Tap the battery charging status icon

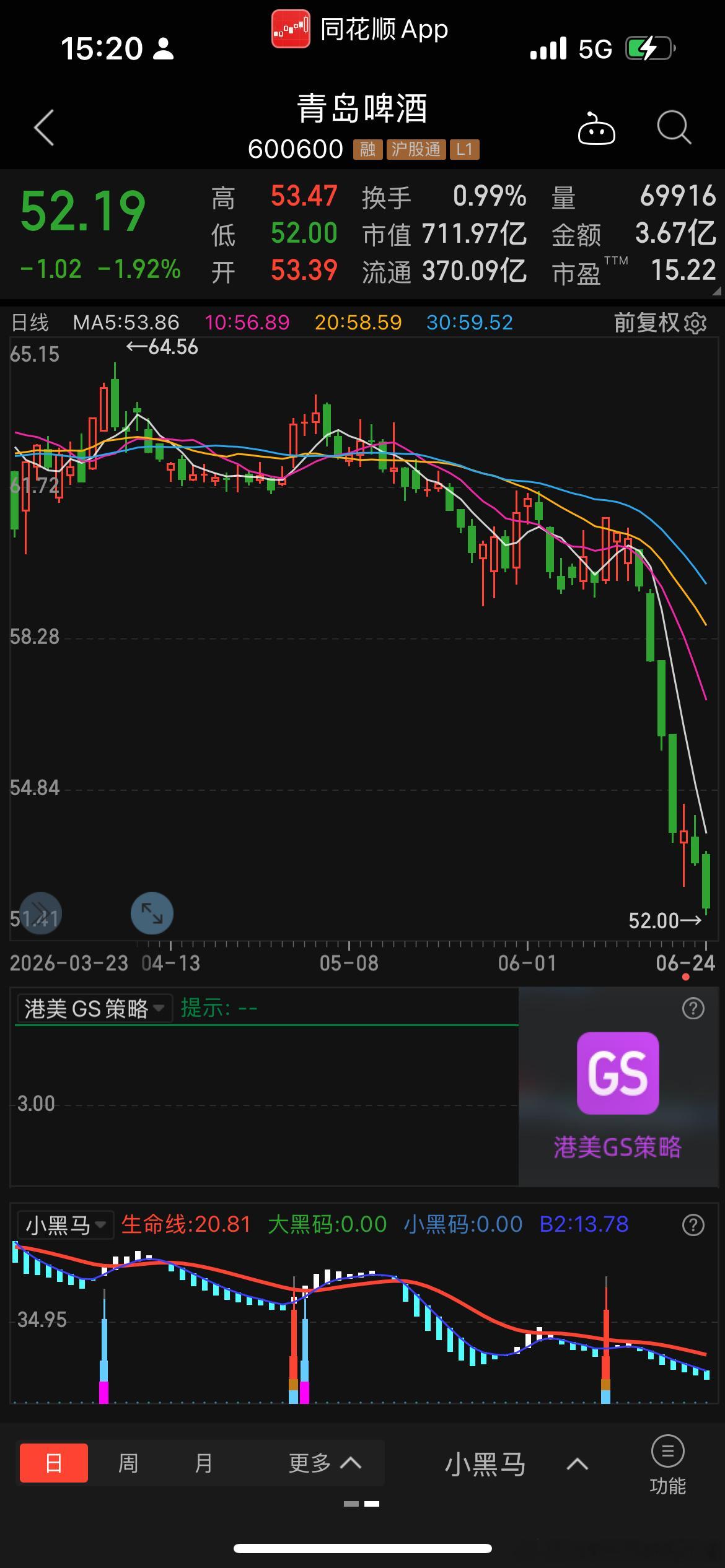pos(650,48)
